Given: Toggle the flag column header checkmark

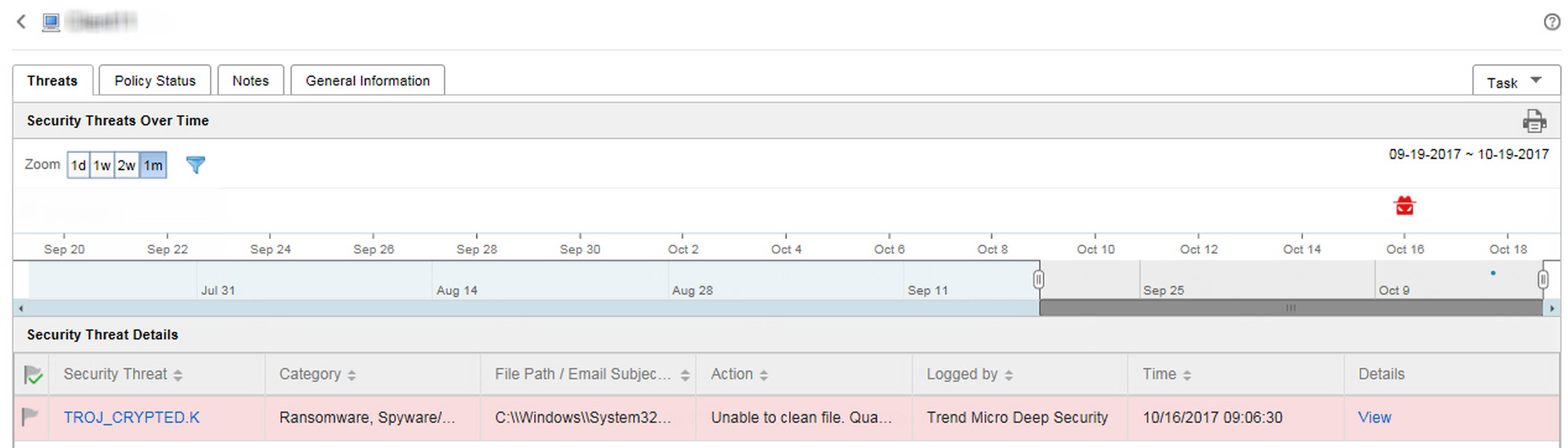Looking at the screenshot, I should tap(31, 374).
